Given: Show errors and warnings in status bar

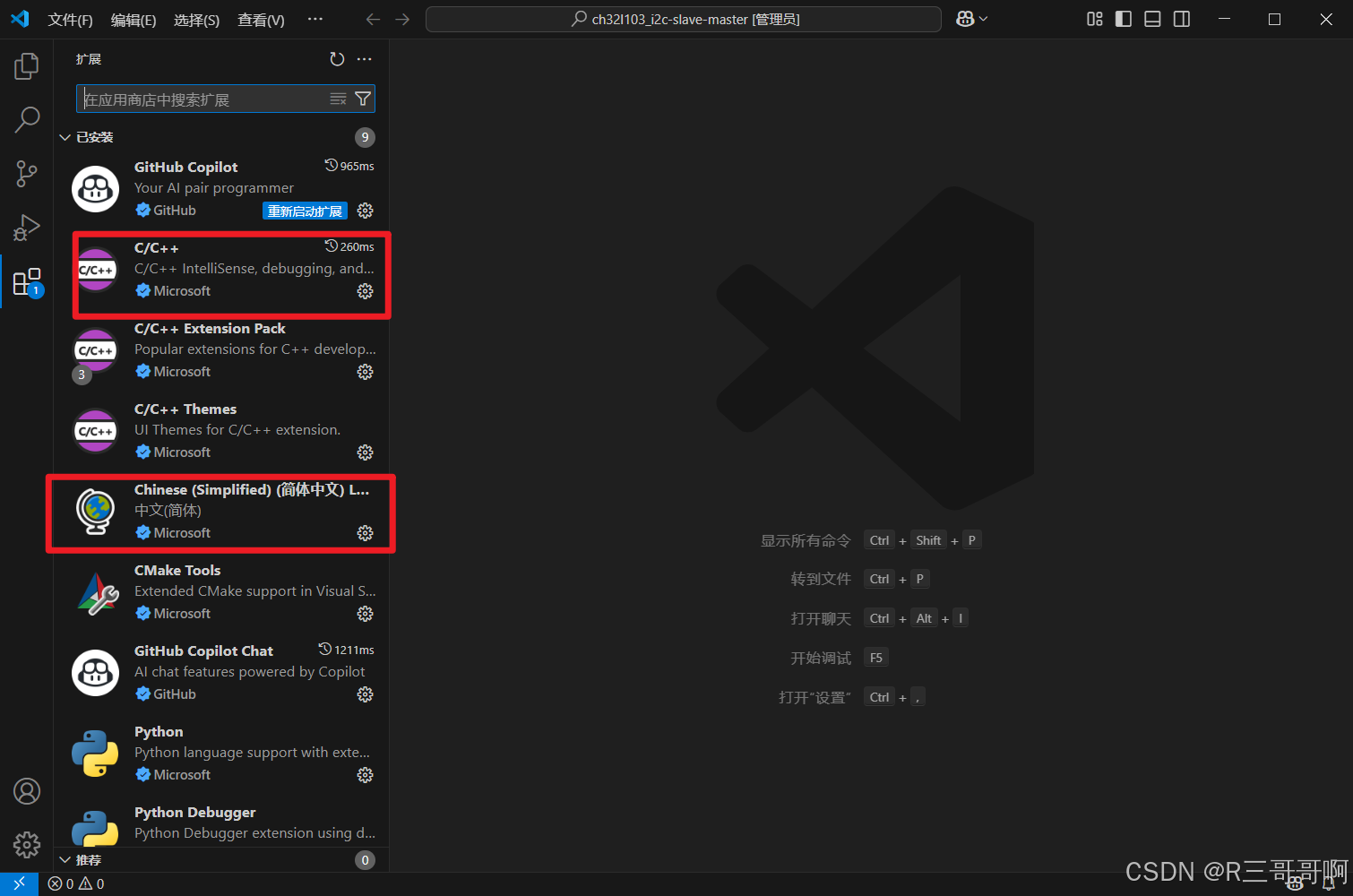Looking at the screenshot, I should pyautogui.click(x=76, y=883).
